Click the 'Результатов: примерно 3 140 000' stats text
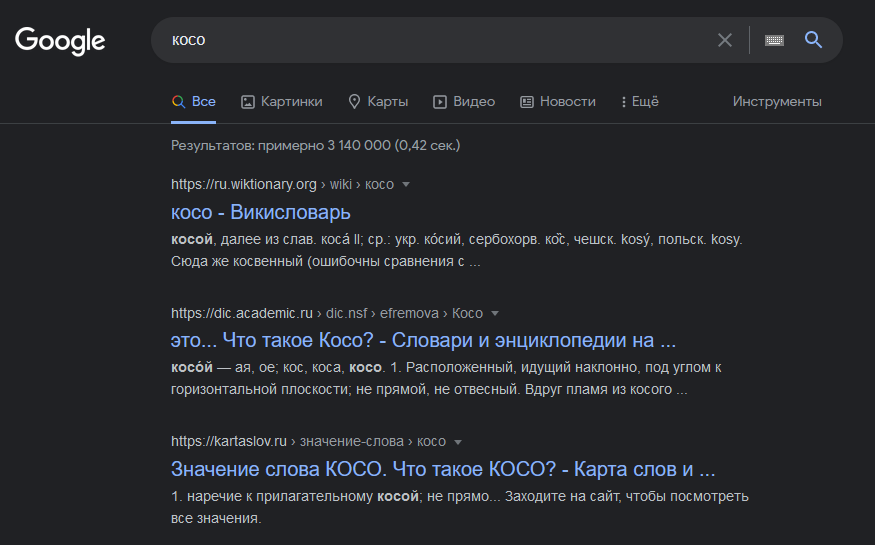Image resolution: width=875 pixels, height=545 pixels. (x=316, y=146)
